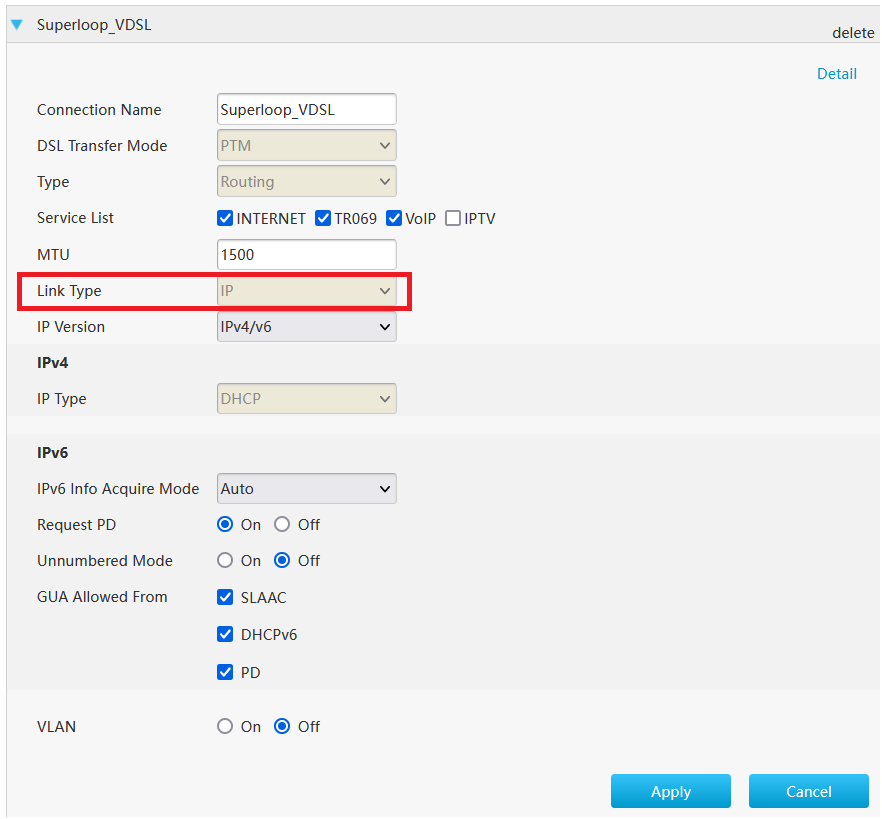This screenshot has width=882, height=819.
Task: Open the IP Type dropdown showing DHCP
Action: click(x=306, y=398)
